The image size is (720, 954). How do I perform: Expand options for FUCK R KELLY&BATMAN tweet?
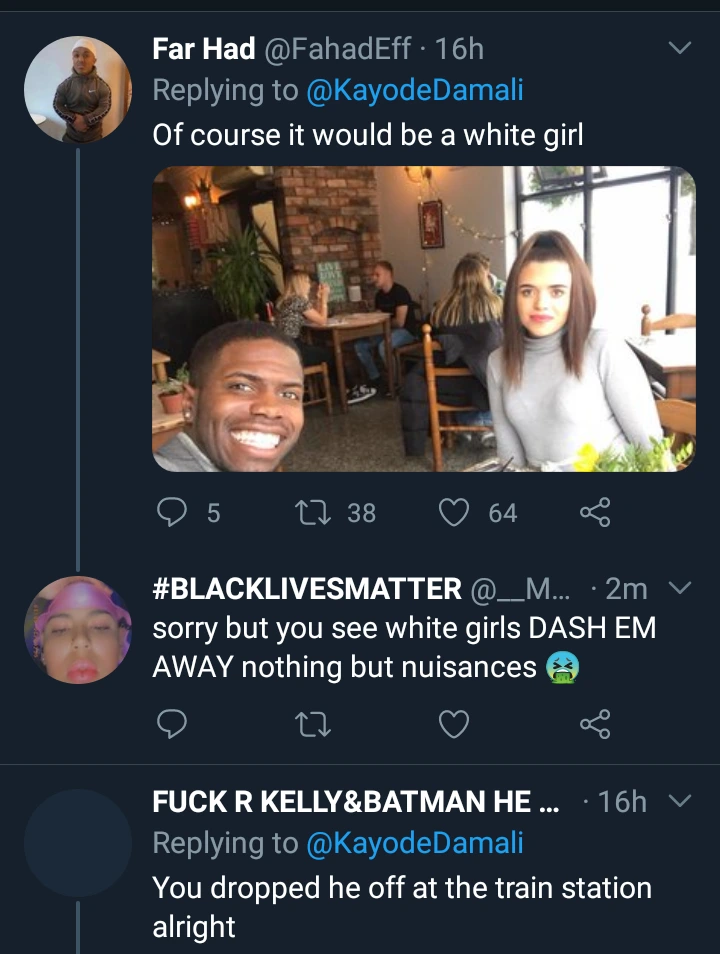pyautogui.click(x=680, y=801)
